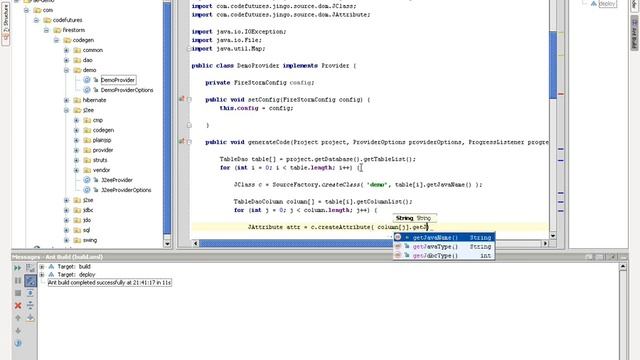Expand the swing package

[67, 240]
